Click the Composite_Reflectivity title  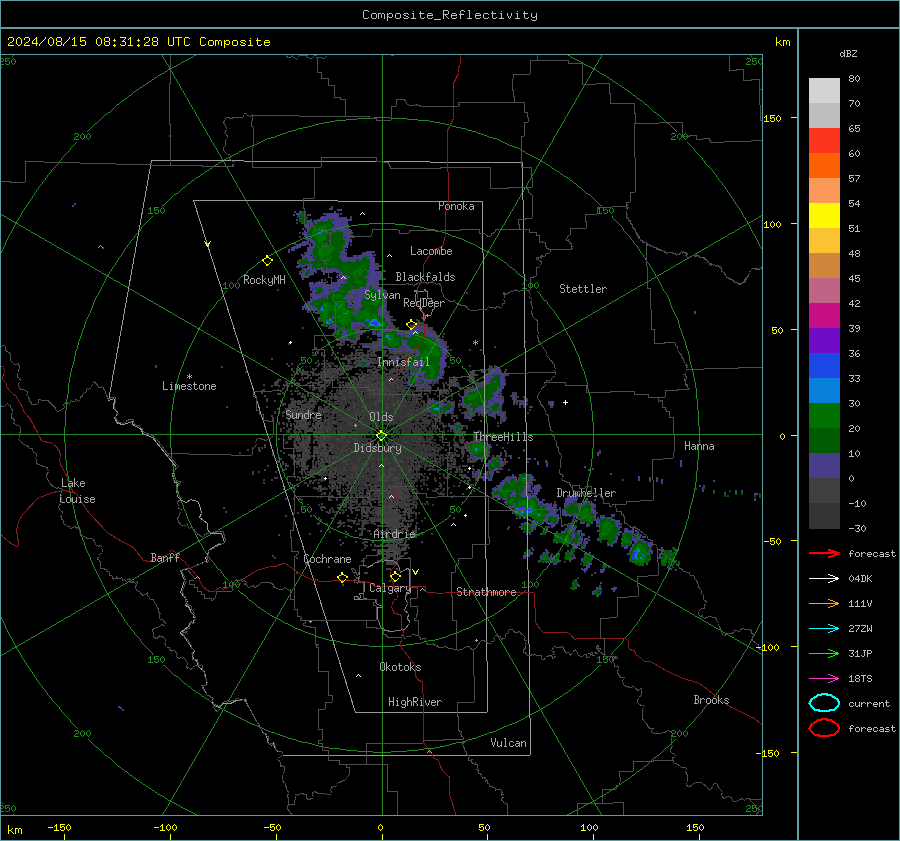pos(450,15)
